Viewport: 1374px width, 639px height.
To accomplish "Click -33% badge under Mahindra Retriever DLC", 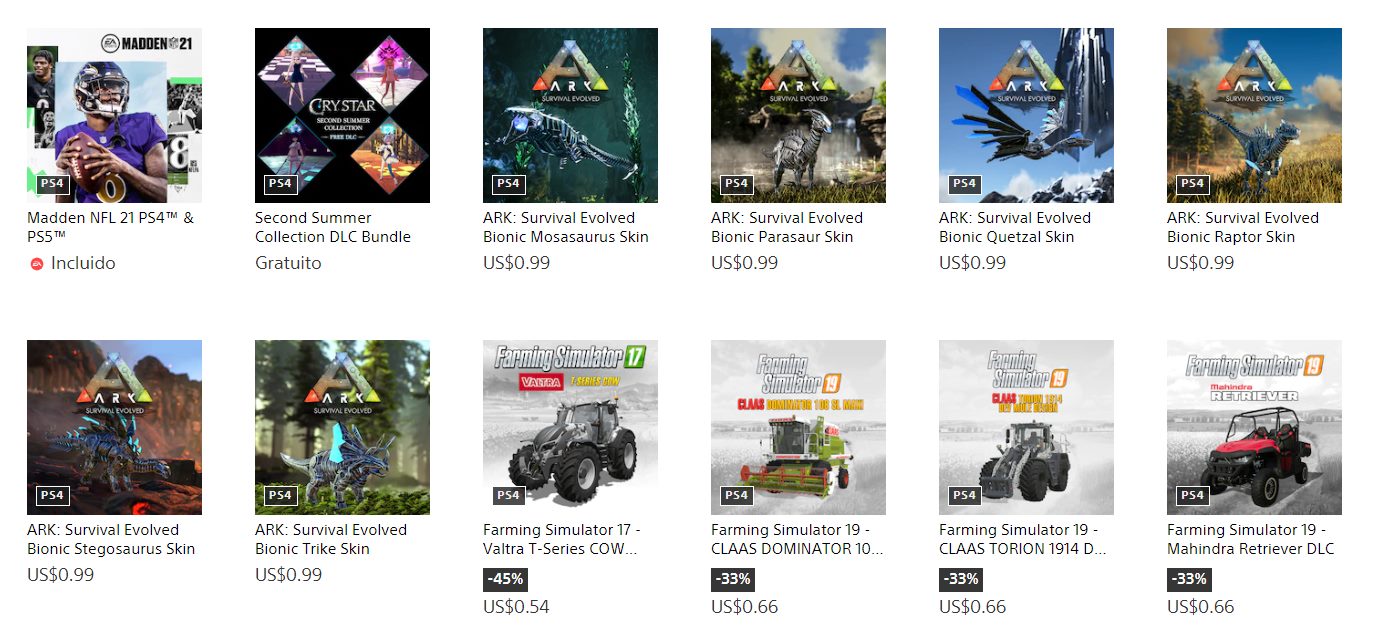I will [x=1189, y=579].
